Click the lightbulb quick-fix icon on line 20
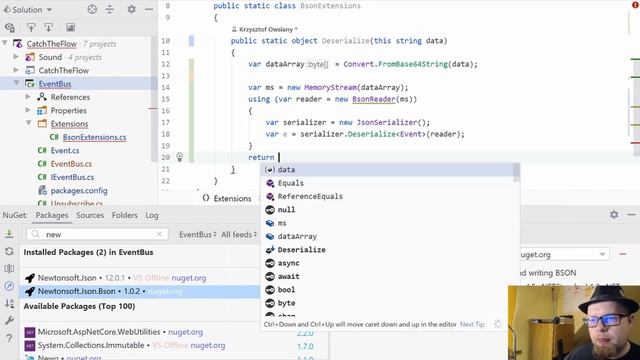 point(179,157)
